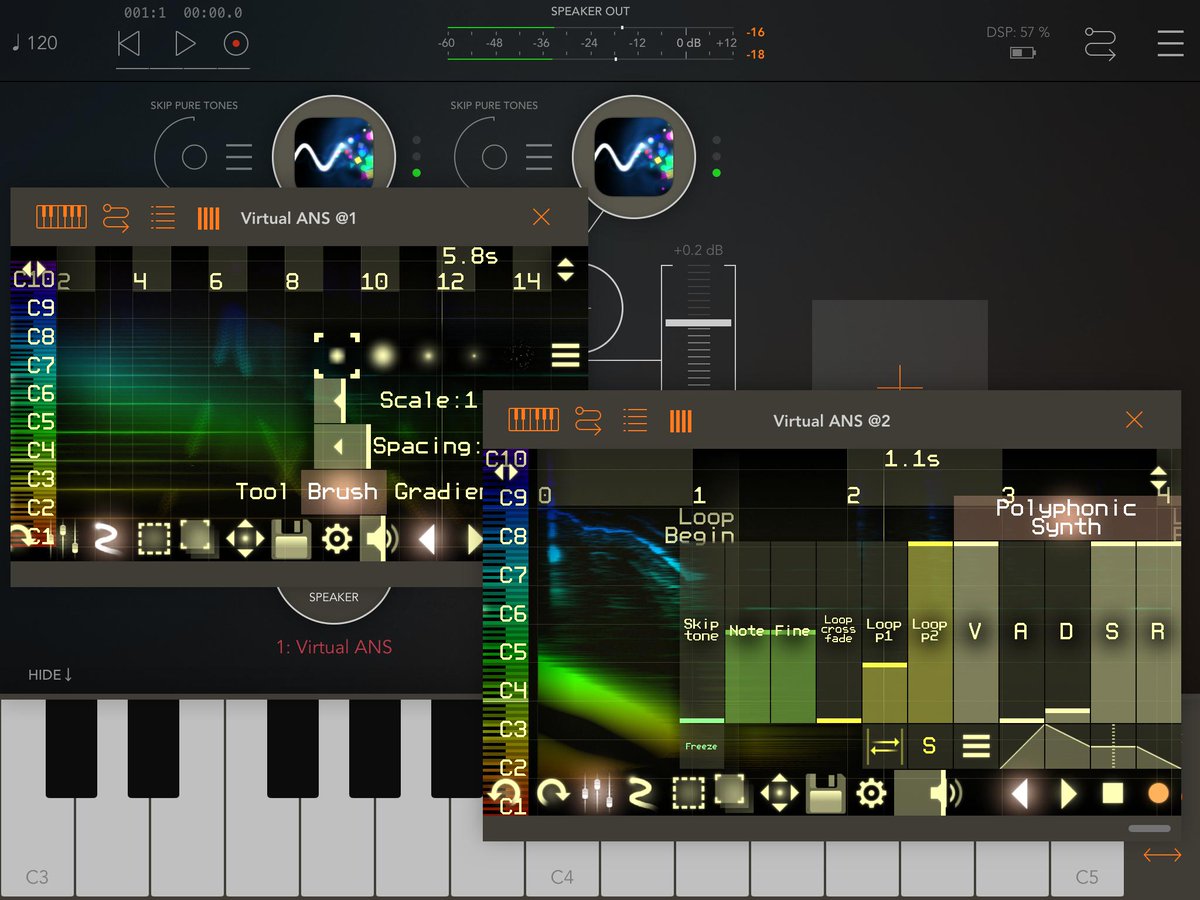
Task: Click undo arrow in Virtual ANS @2 toolbar
Action: point(505,794)
